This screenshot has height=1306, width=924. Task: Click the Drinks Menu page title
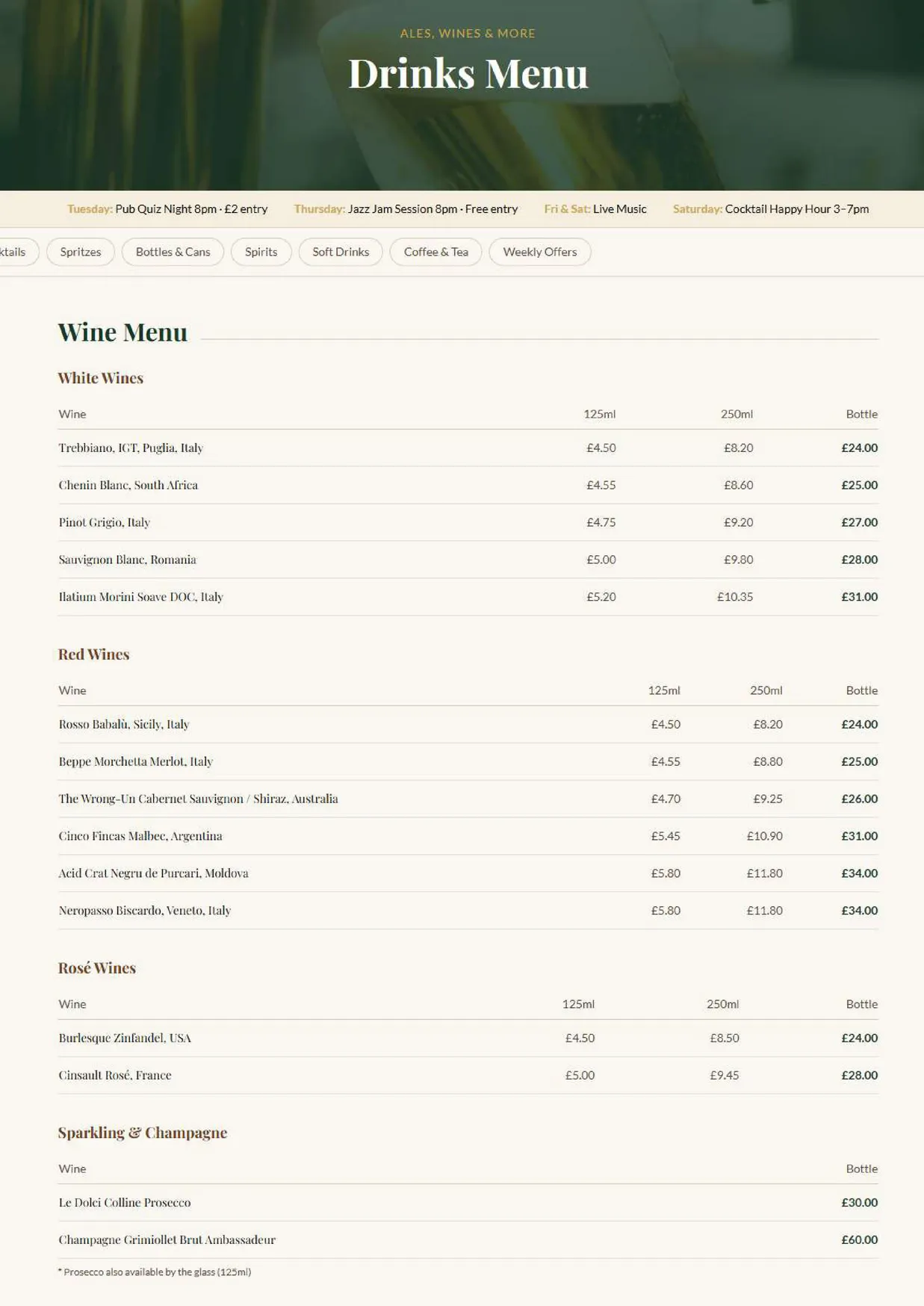[x=468, y=73]
